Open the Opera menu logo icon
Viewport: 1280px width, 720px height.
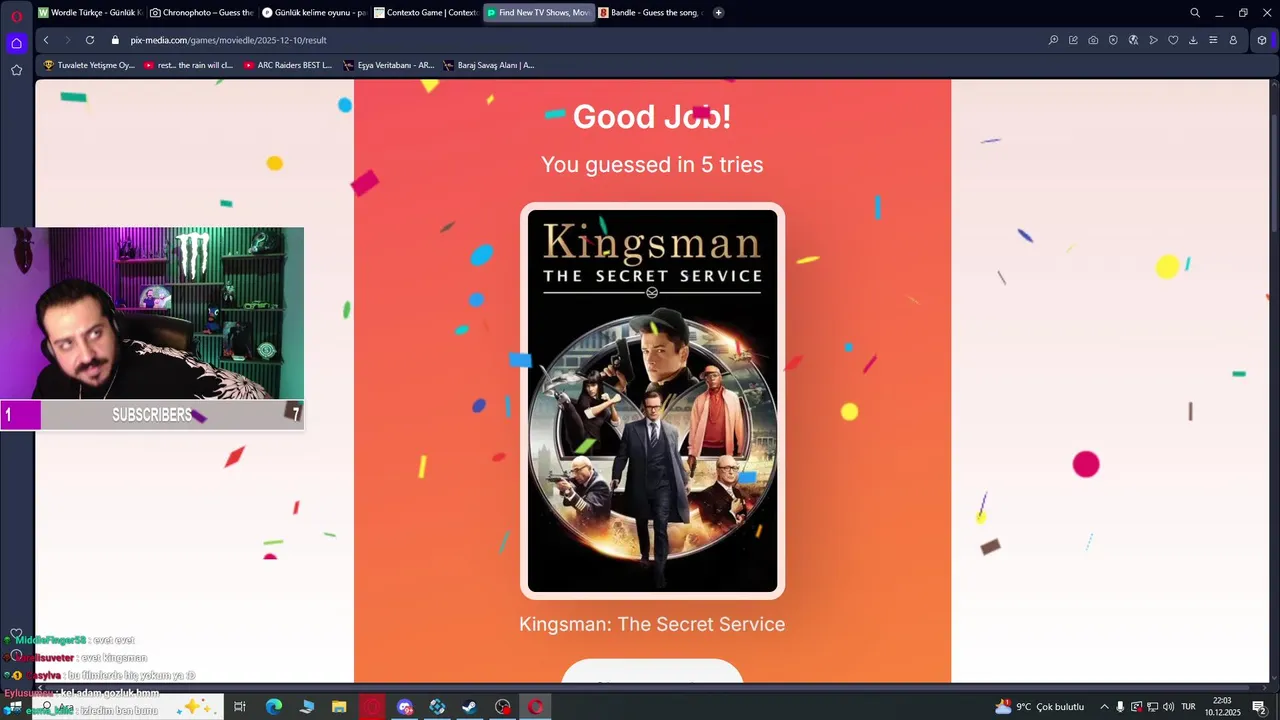16,15
